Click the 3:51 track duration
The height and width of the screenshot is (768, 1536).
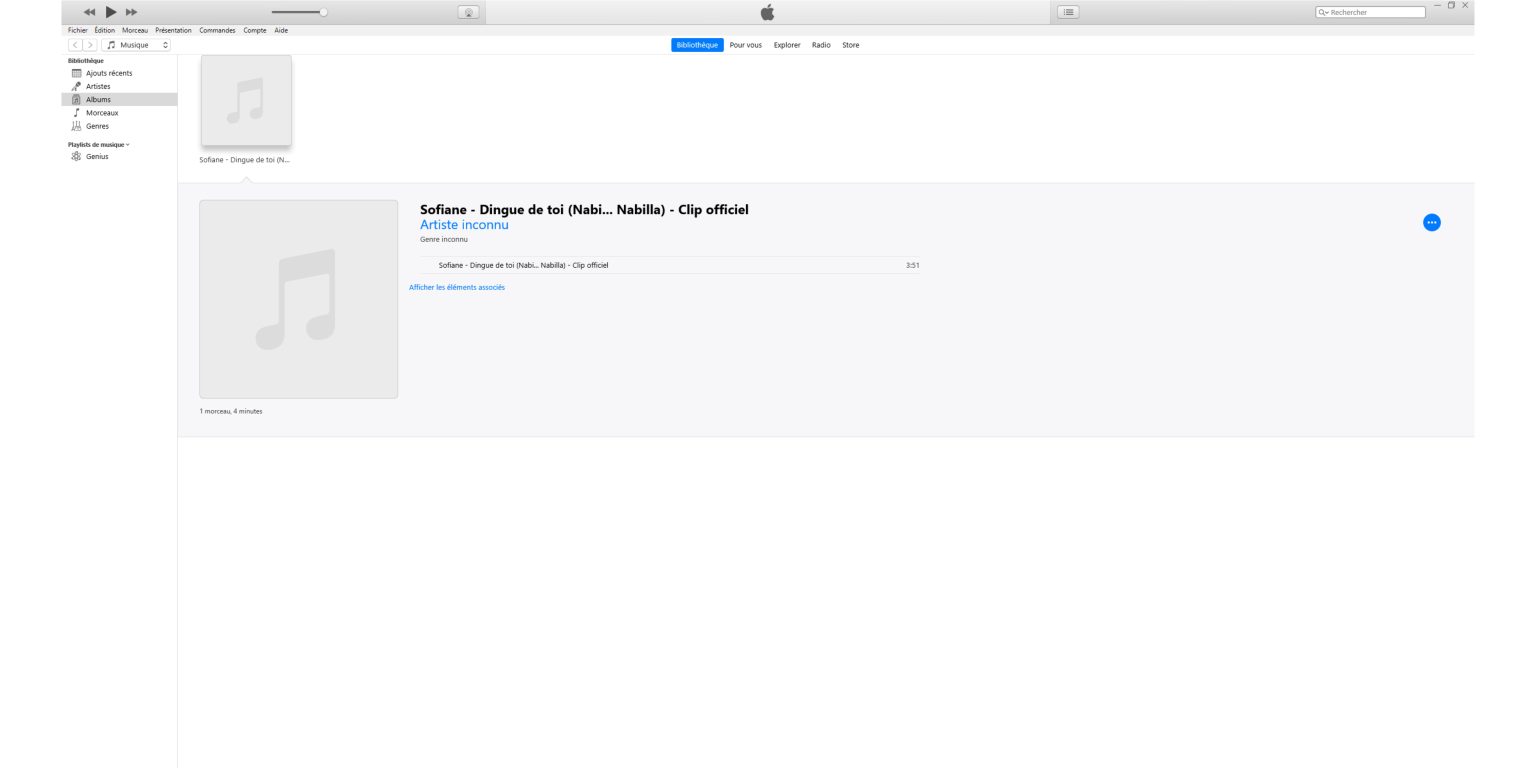912,265
